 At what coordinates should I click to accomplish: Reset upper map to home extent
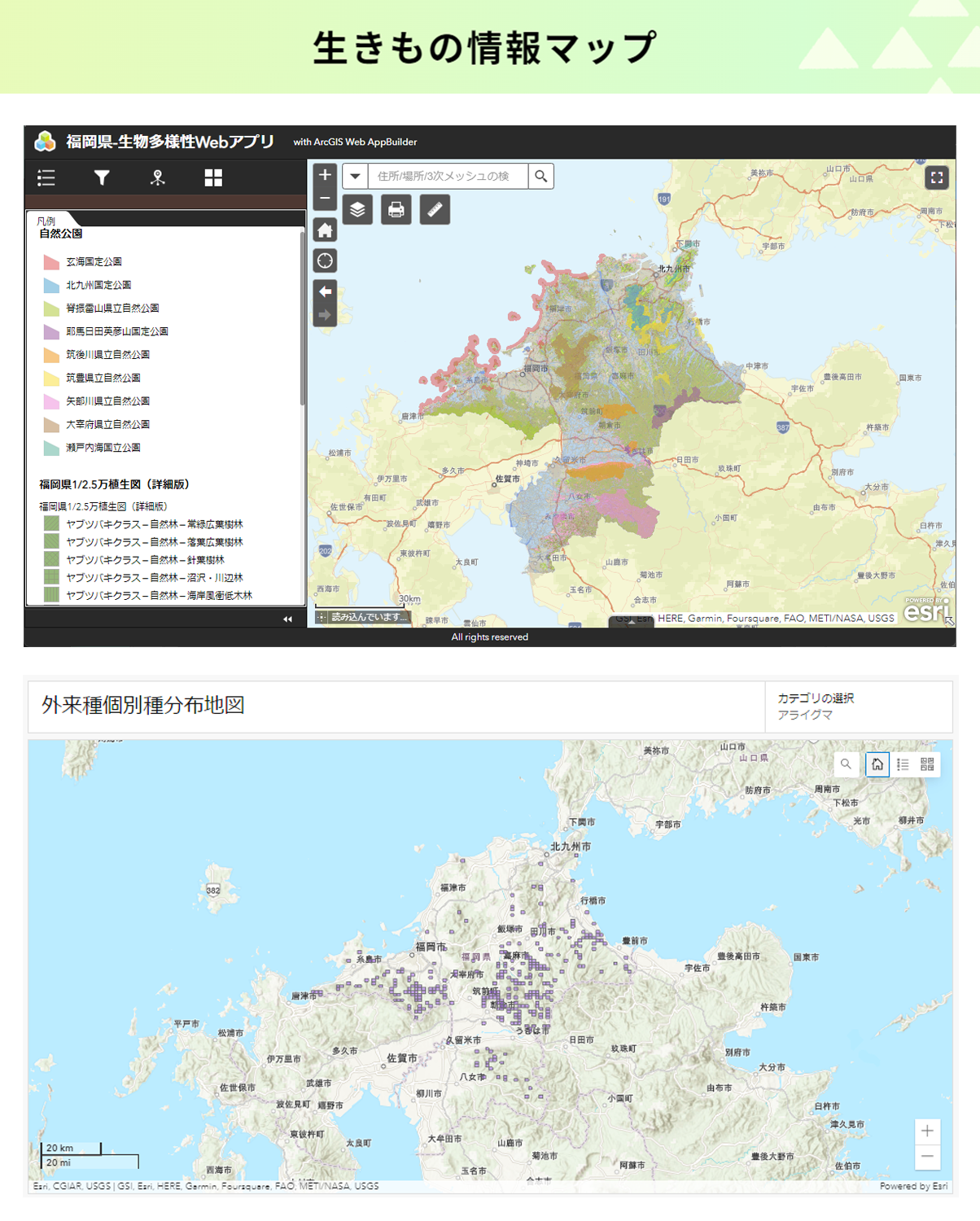tap(325, 230)
